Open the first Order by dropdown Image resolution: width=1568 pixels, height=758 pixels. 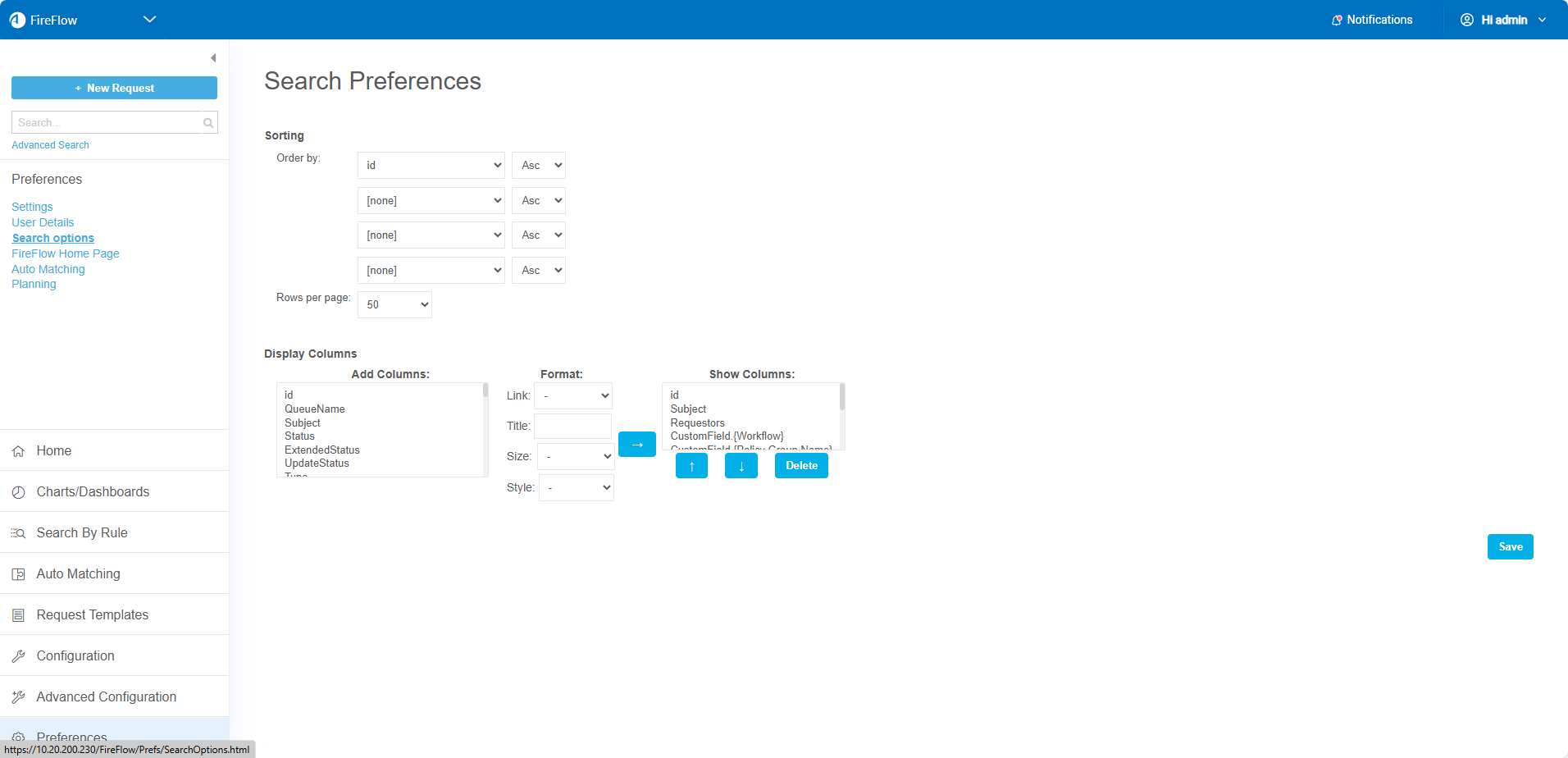point(431,166)
